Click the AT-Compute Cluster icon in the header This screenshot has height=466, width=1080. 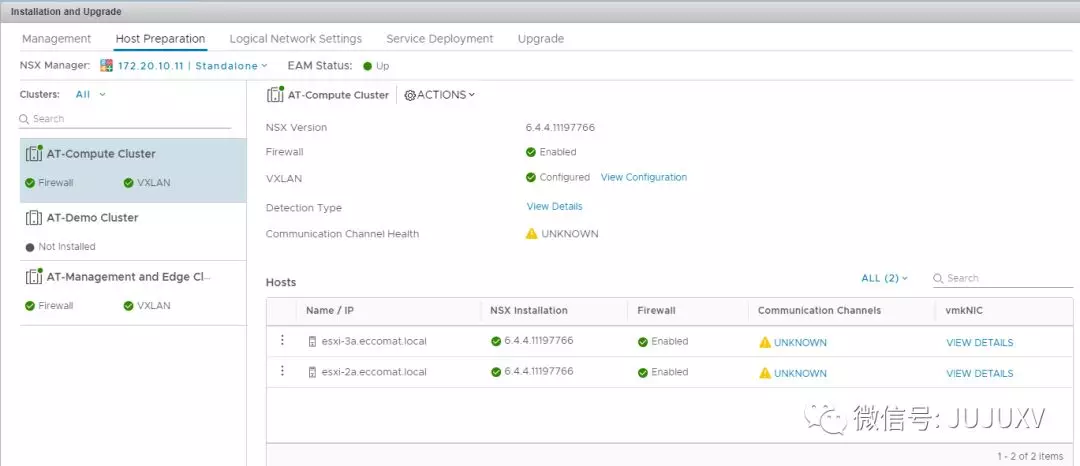276,95
